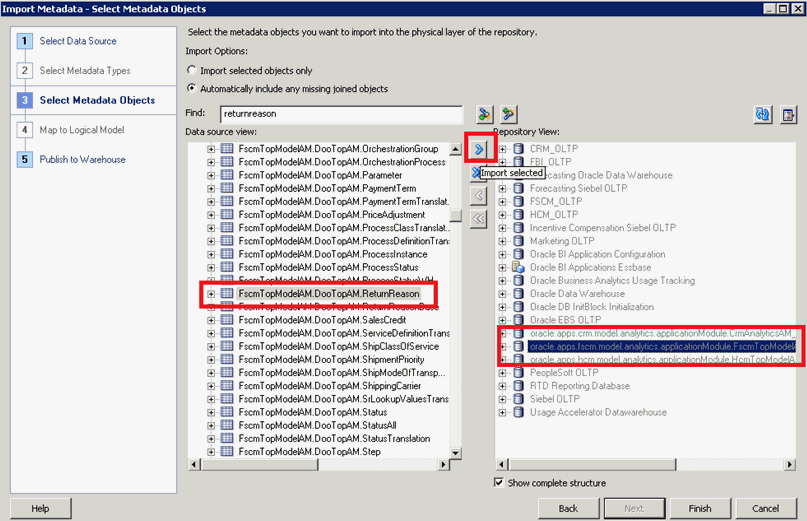Click the Data source view horizontal scroll thumb
This screenshot has width=807, height=521.
259,464
